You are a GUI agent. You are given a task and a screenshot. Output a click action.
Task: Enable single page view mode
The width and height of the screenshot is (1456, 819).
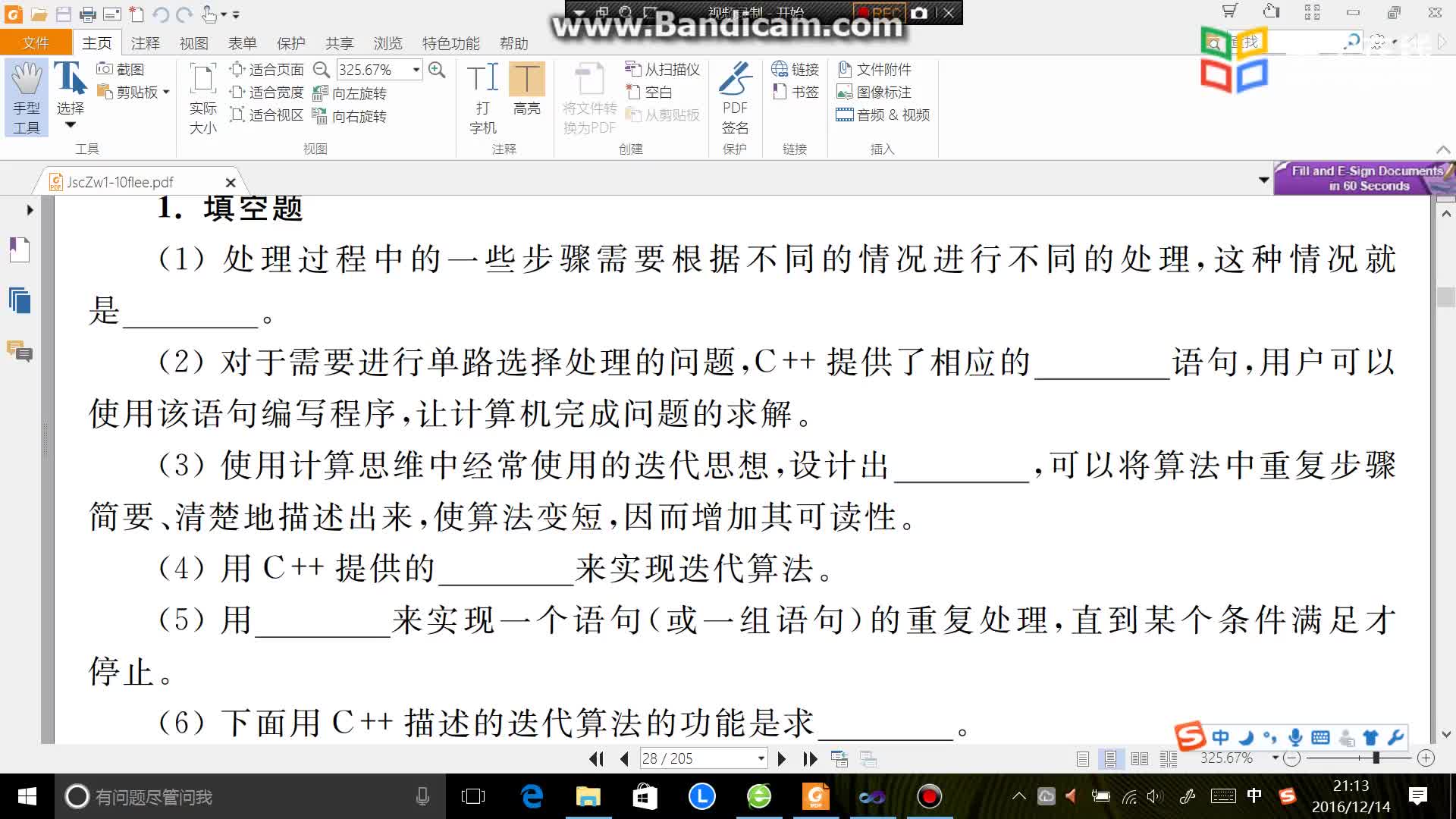click(1083, 758)
